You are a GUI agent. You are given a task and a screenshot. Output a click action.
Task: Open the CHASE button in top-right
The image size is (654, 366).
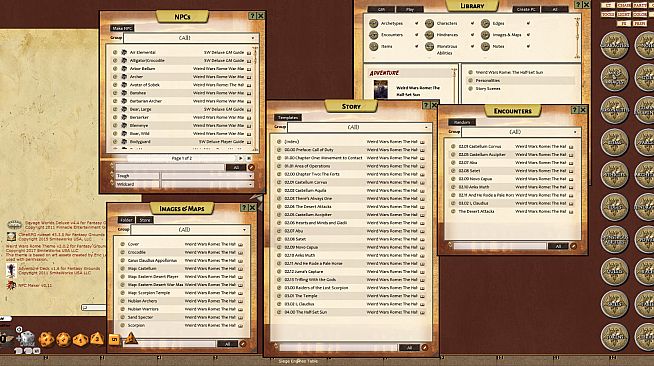624,5
